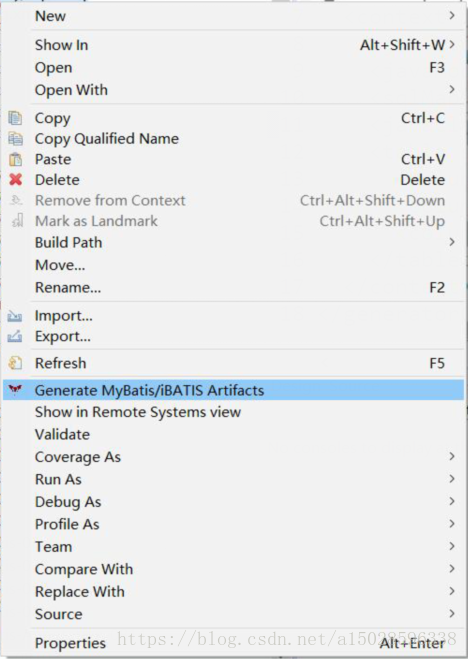
Task: Click the MyBatis generator bird icon
Action: [15, 390]
